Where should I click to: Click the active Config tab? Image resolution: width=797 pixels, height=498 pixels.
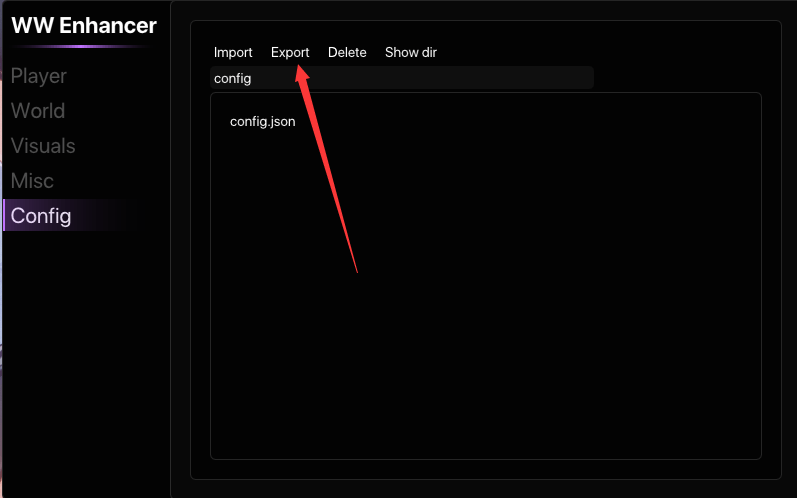click(41, 216)
